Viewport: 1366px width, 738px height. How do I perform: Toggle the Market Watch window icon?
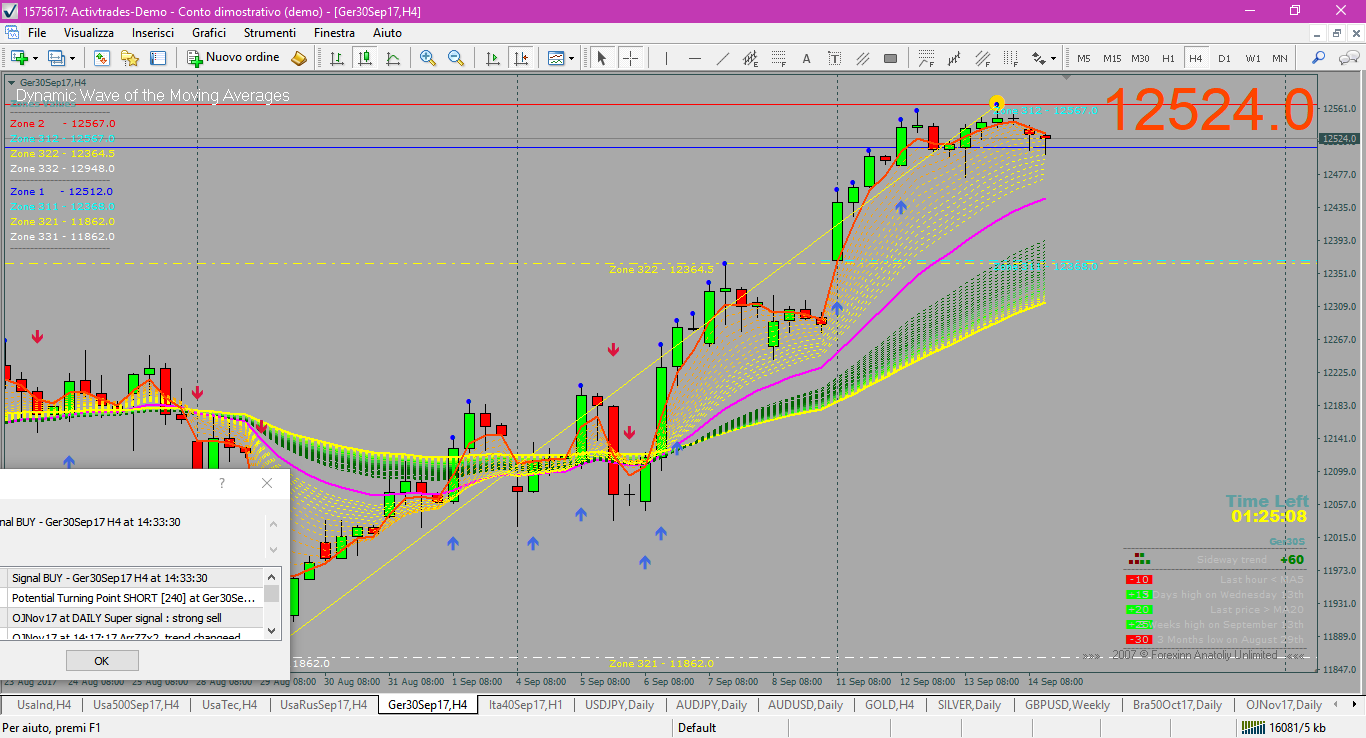point(102,58)
